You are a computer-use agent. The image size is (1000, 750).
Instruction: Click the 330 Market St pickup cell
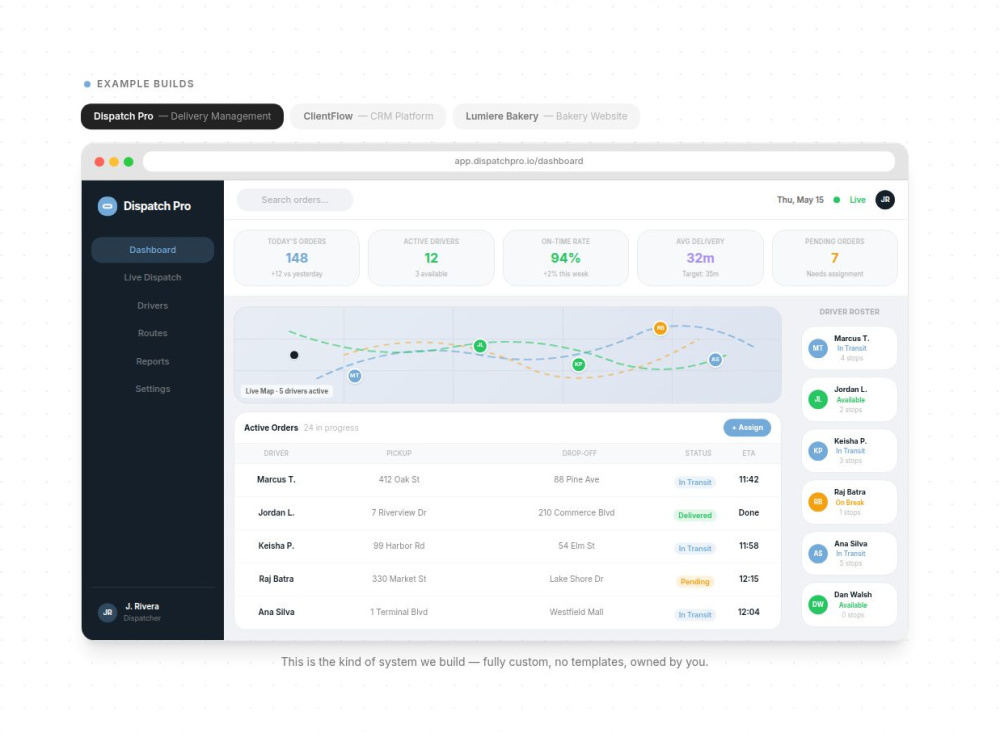(399, 579)
